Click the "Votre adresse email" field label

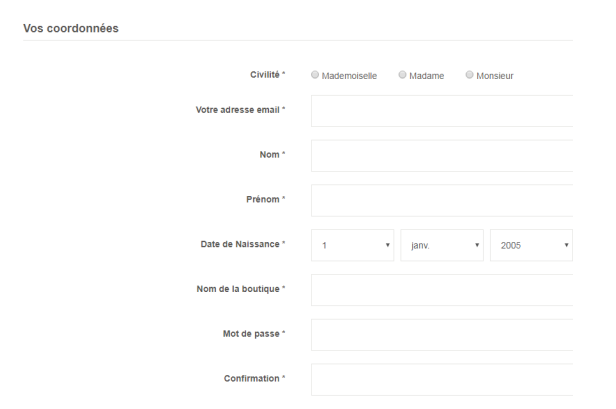(238, 110)
